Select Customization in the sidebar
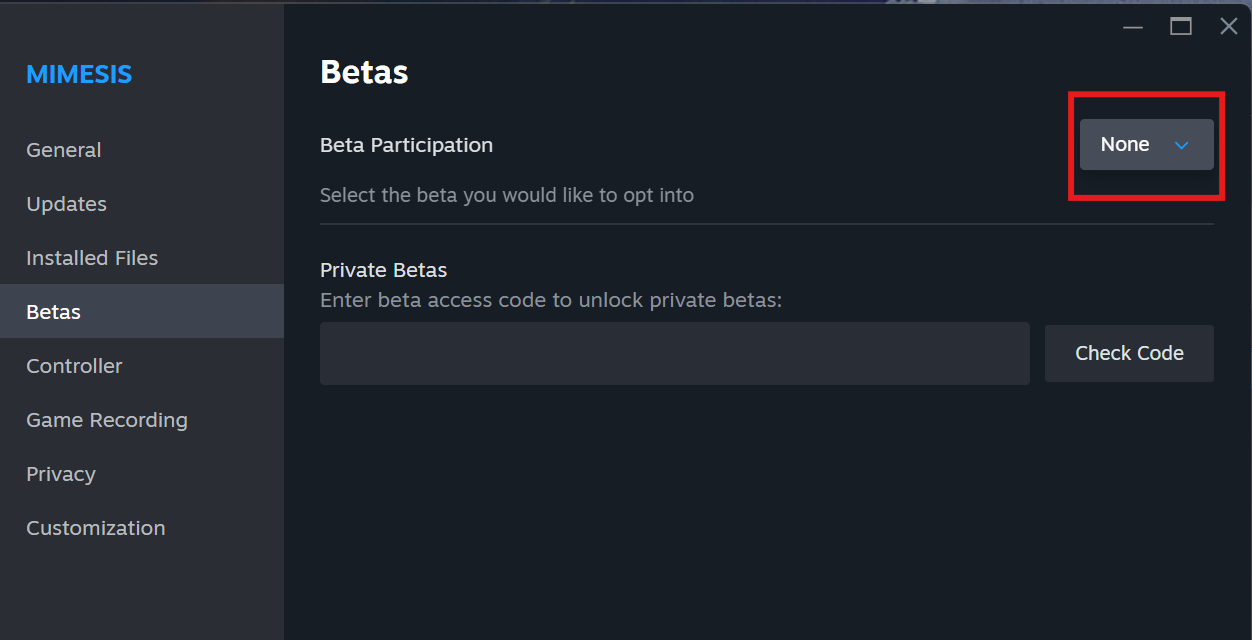This screenshot has width=1252, height=640. coord(96,528)
